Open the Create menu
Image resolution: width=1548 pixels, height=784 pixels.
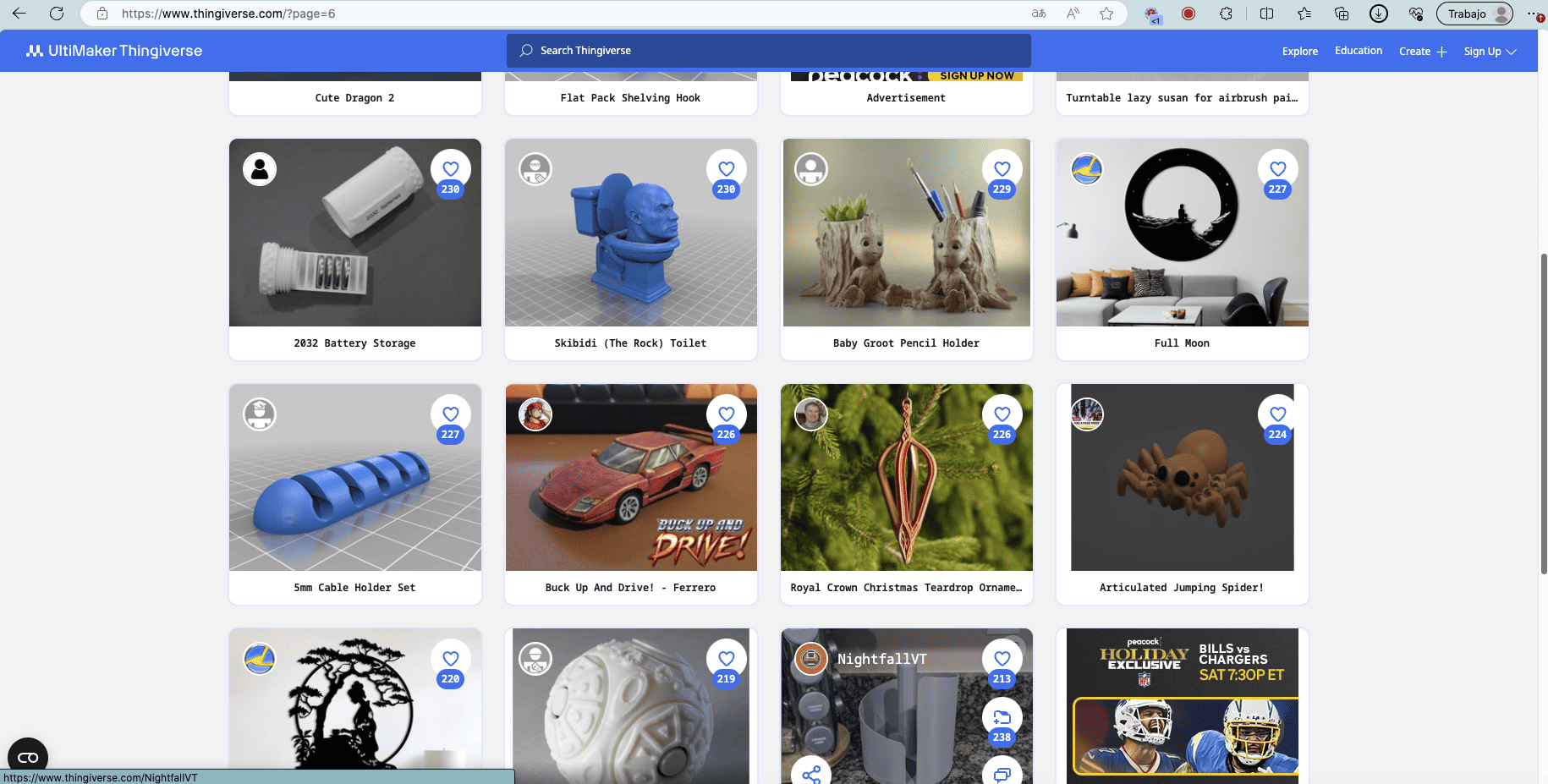(1422, 52)
